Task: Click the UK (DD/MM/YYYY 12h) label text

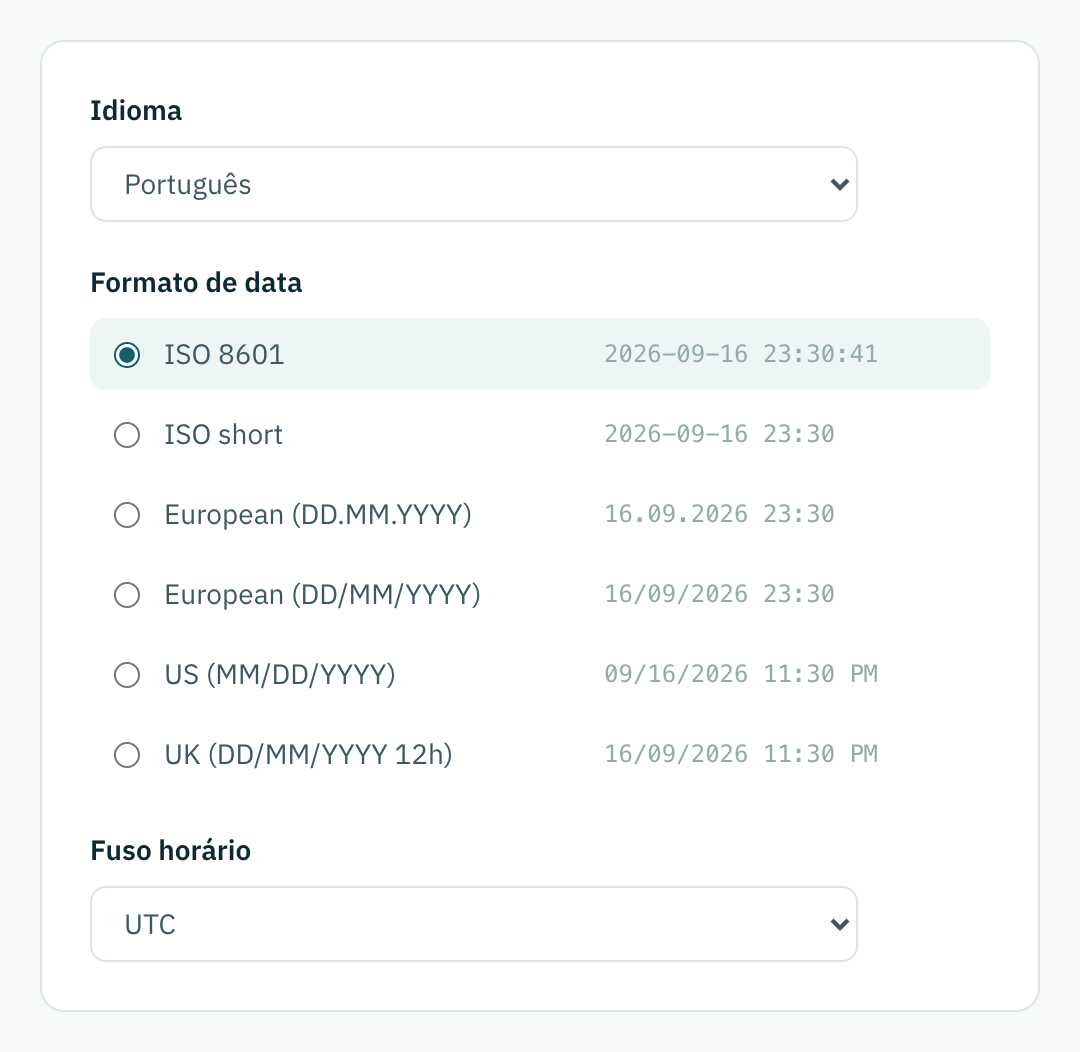Action: point(308,754)
